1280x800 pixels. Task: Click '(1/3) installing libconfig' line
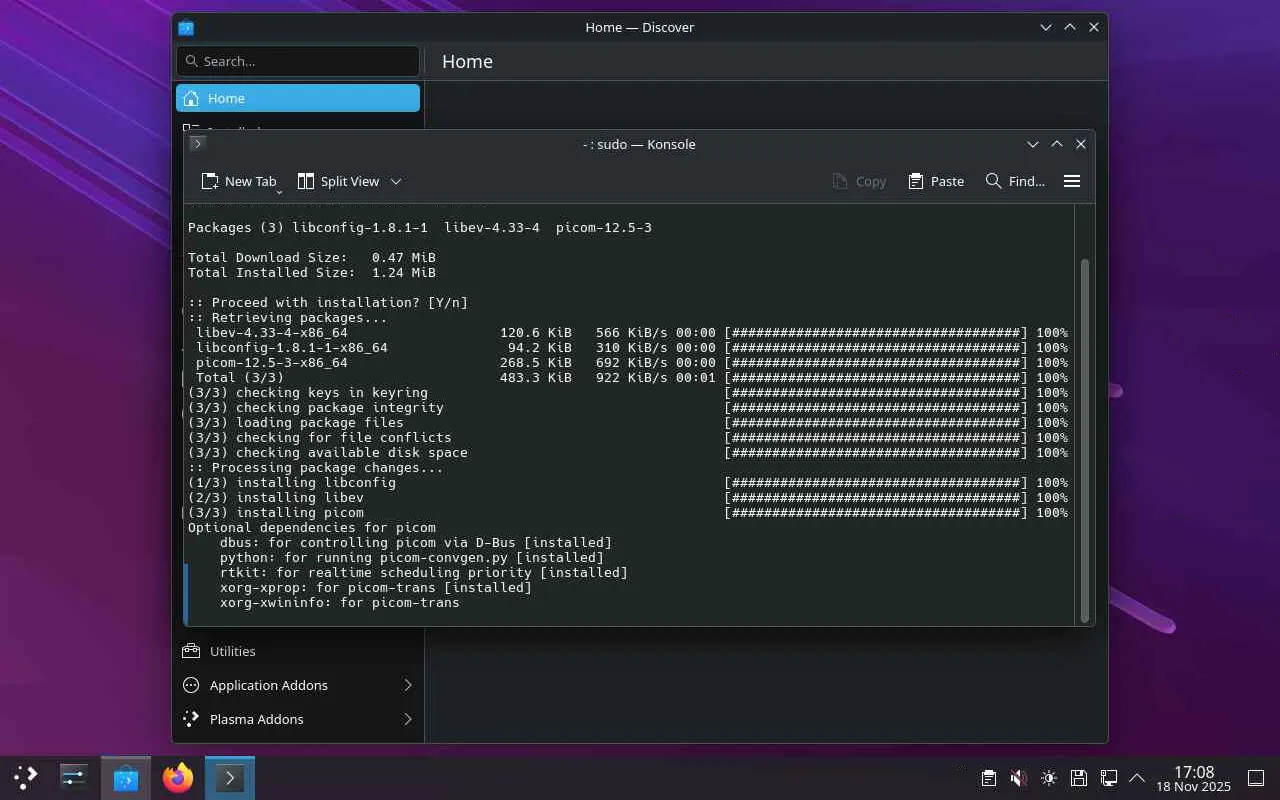(628, 483)
